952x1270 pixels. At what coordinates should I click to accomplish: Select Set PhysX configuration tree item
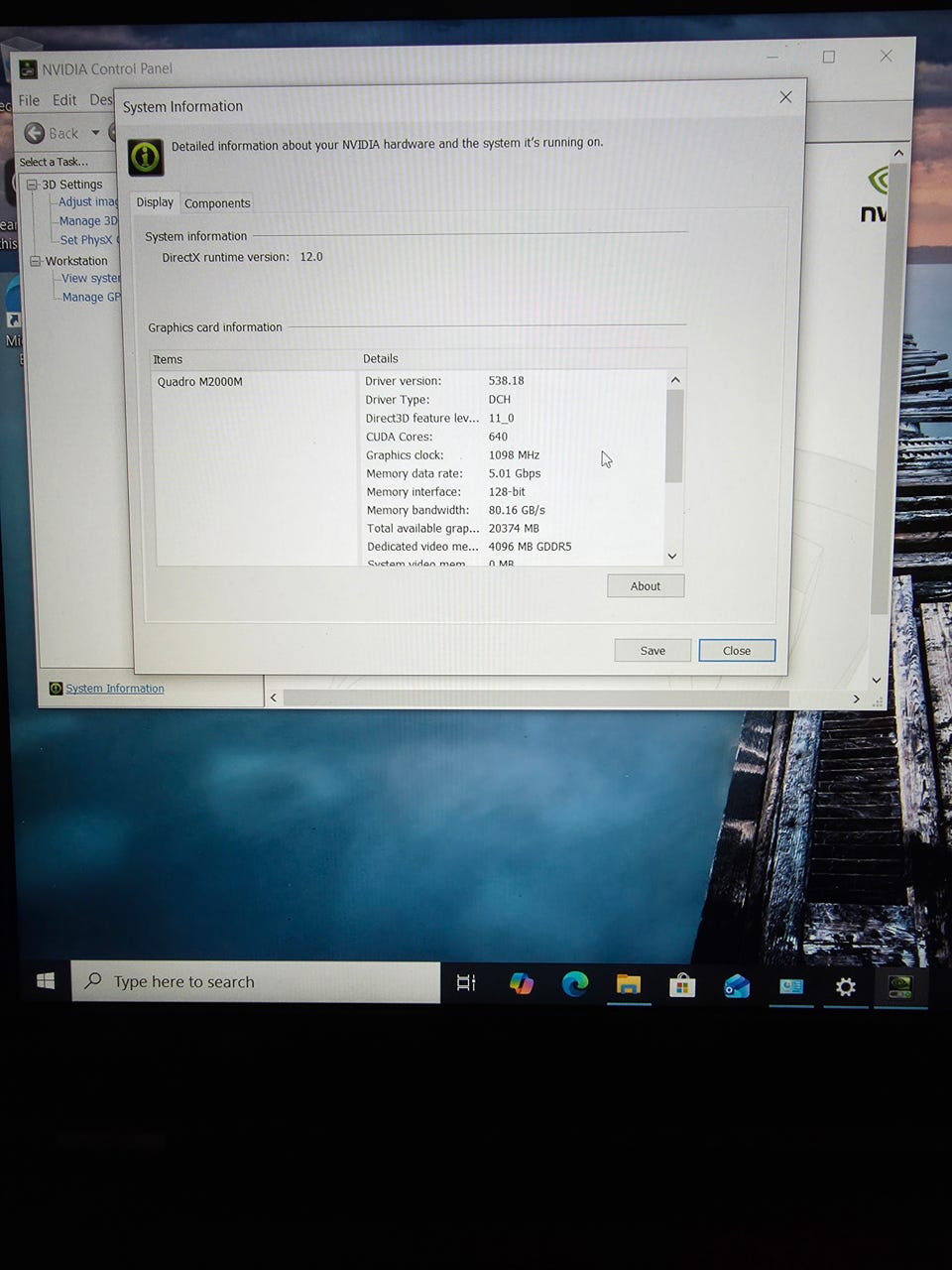89,240
